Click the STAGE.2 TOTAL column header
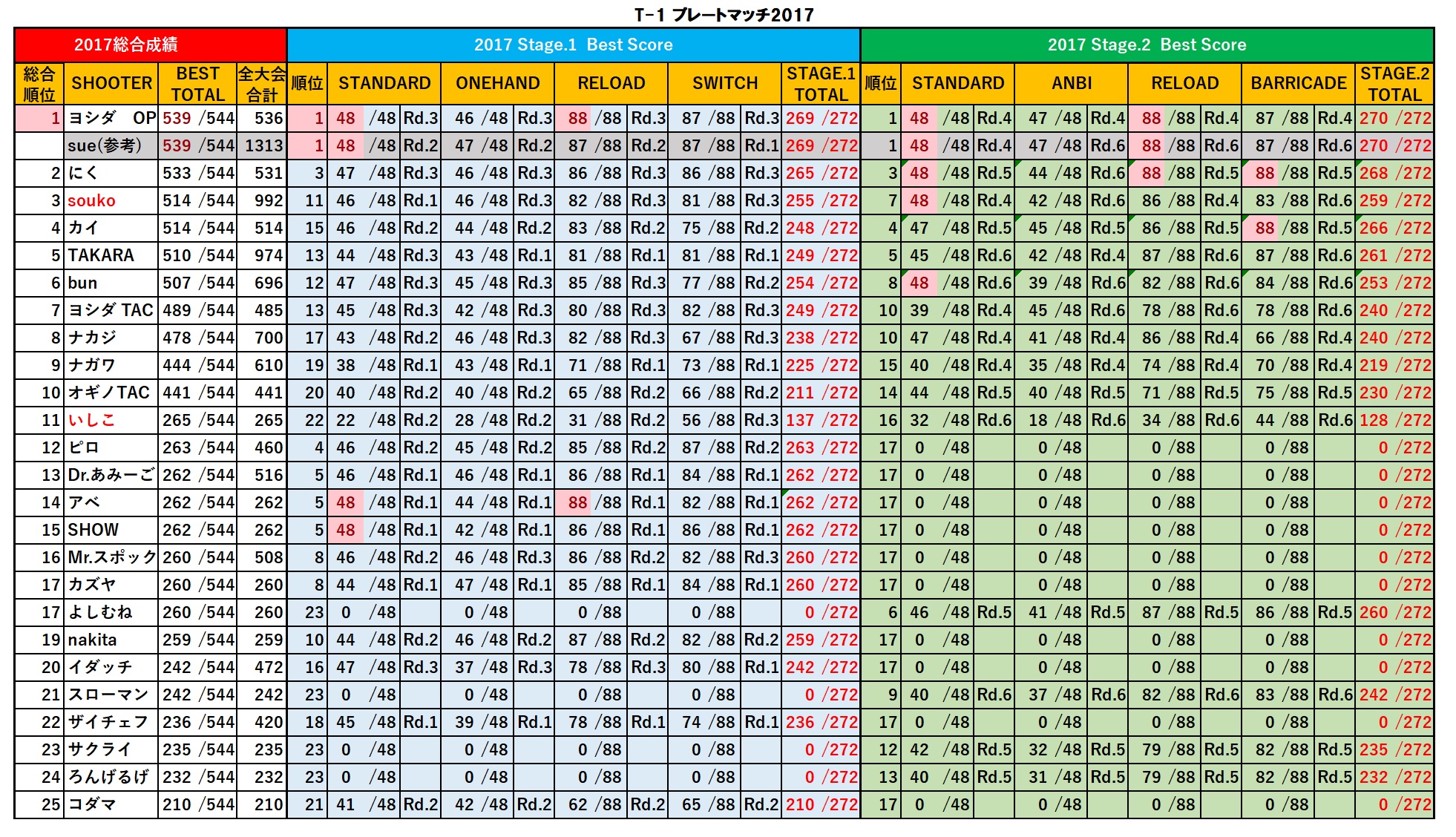1456x837 pixels. coord(1394,83)
